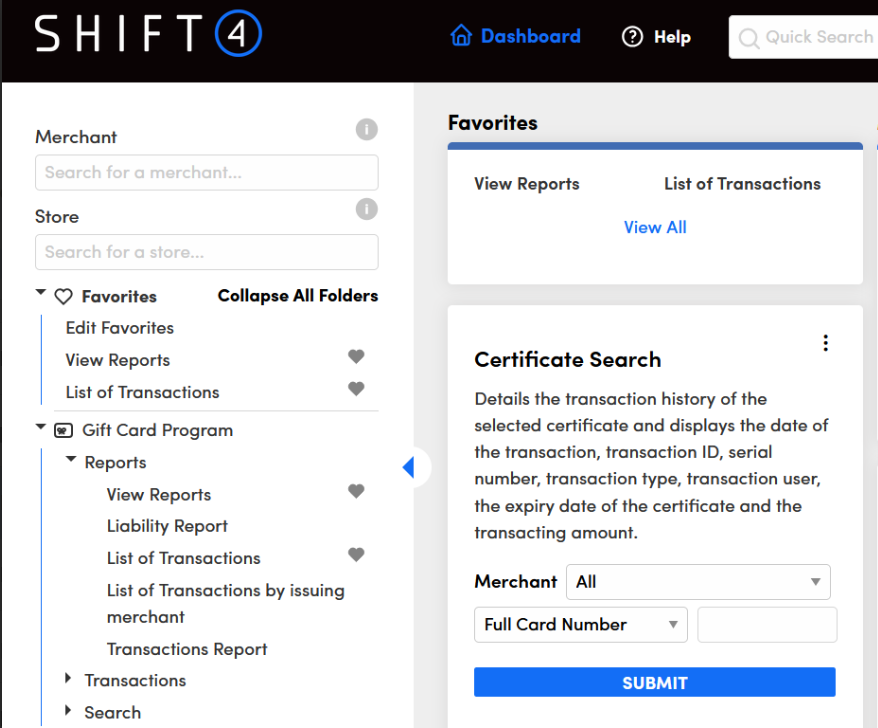Open the Full Card Number dropdown
The image size is (878, 728).
click(580, 625)
